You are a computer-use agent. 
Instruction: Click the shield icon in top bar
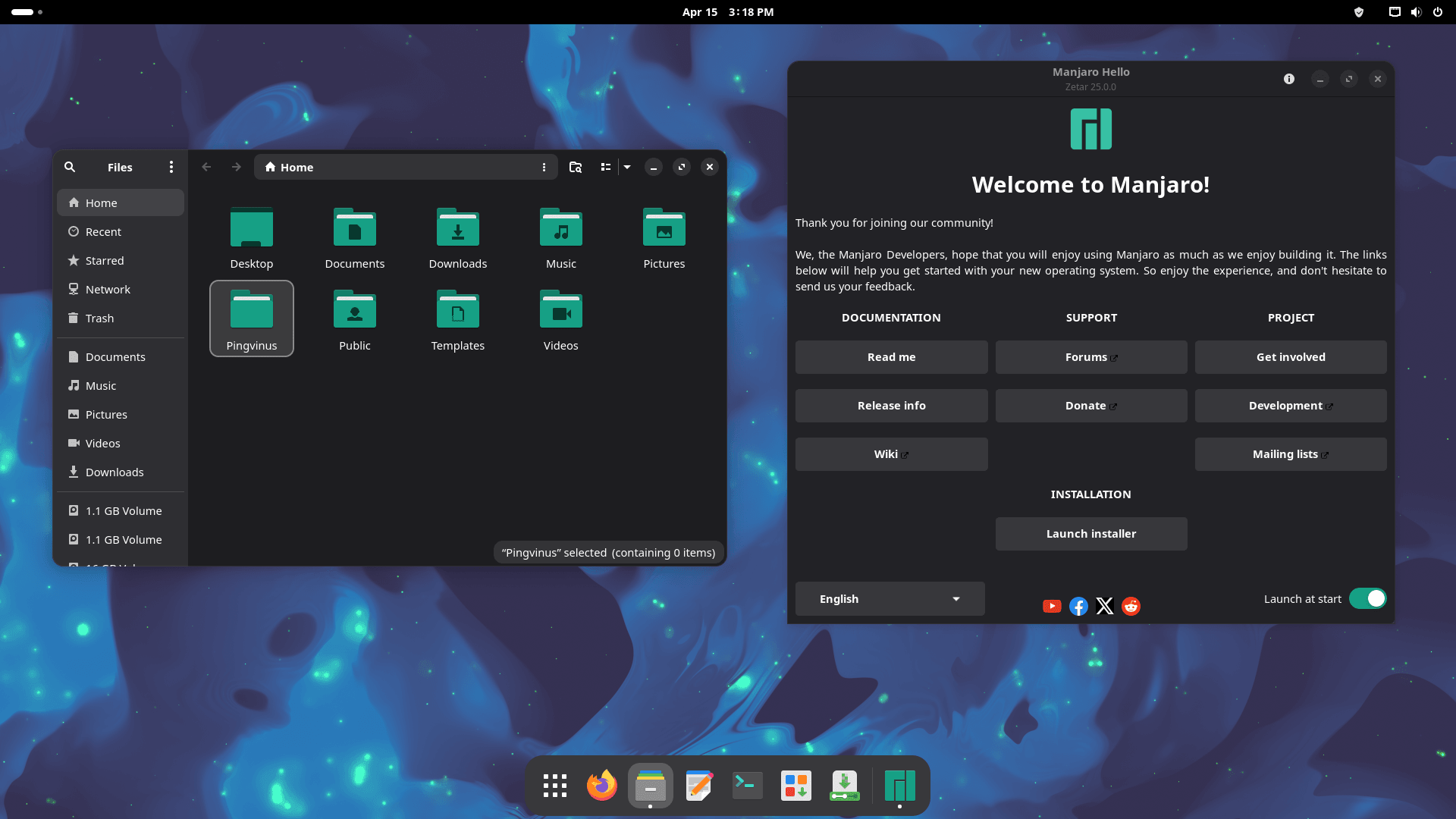point(1359,12)
